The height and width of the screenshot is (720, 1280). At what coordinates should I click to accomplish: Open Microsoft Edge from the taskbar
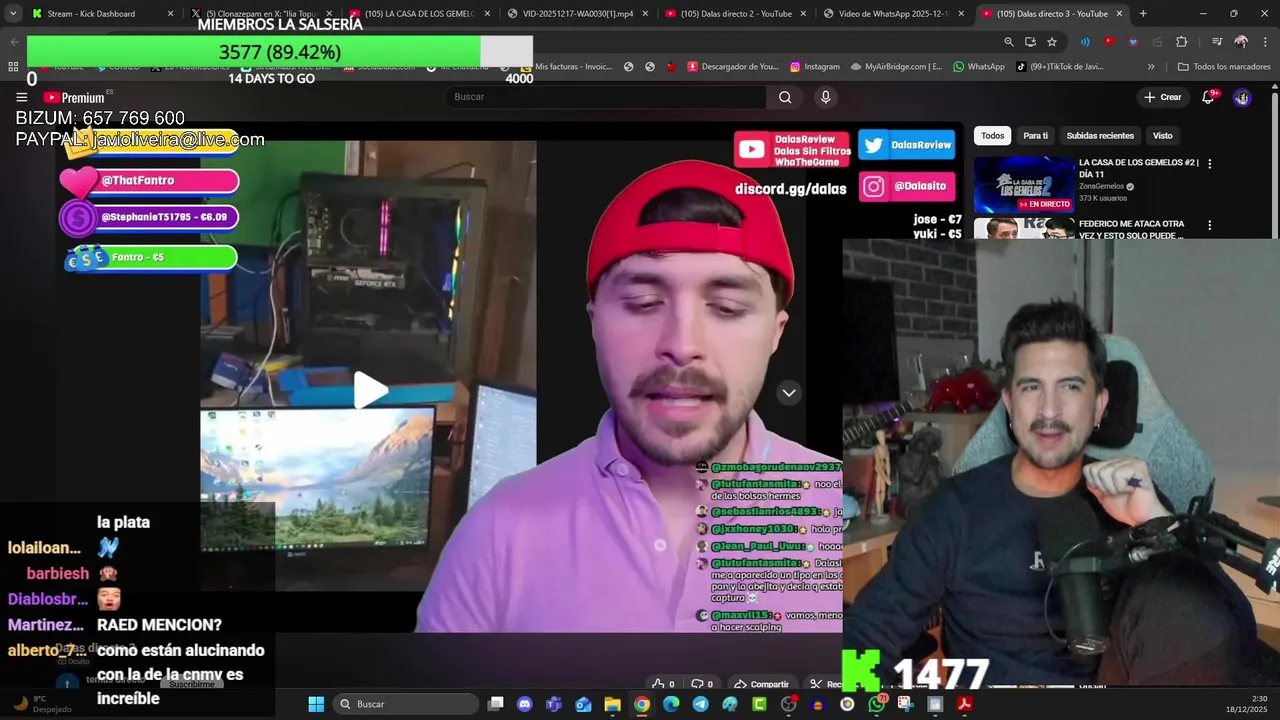point(671,704)
